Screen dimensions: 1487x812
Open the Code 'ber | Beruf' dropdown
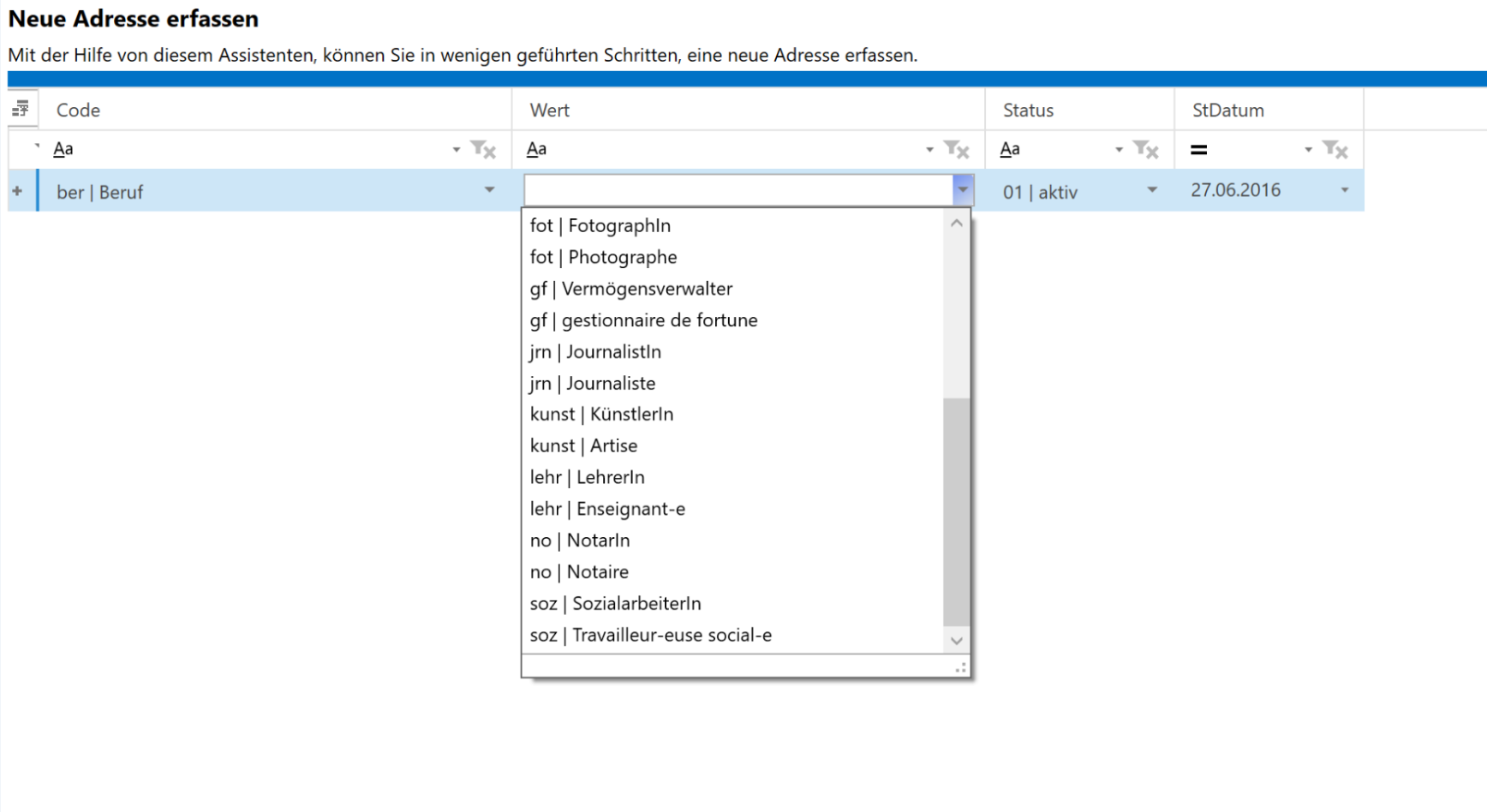pyautogui.click(x=489, y=190)
